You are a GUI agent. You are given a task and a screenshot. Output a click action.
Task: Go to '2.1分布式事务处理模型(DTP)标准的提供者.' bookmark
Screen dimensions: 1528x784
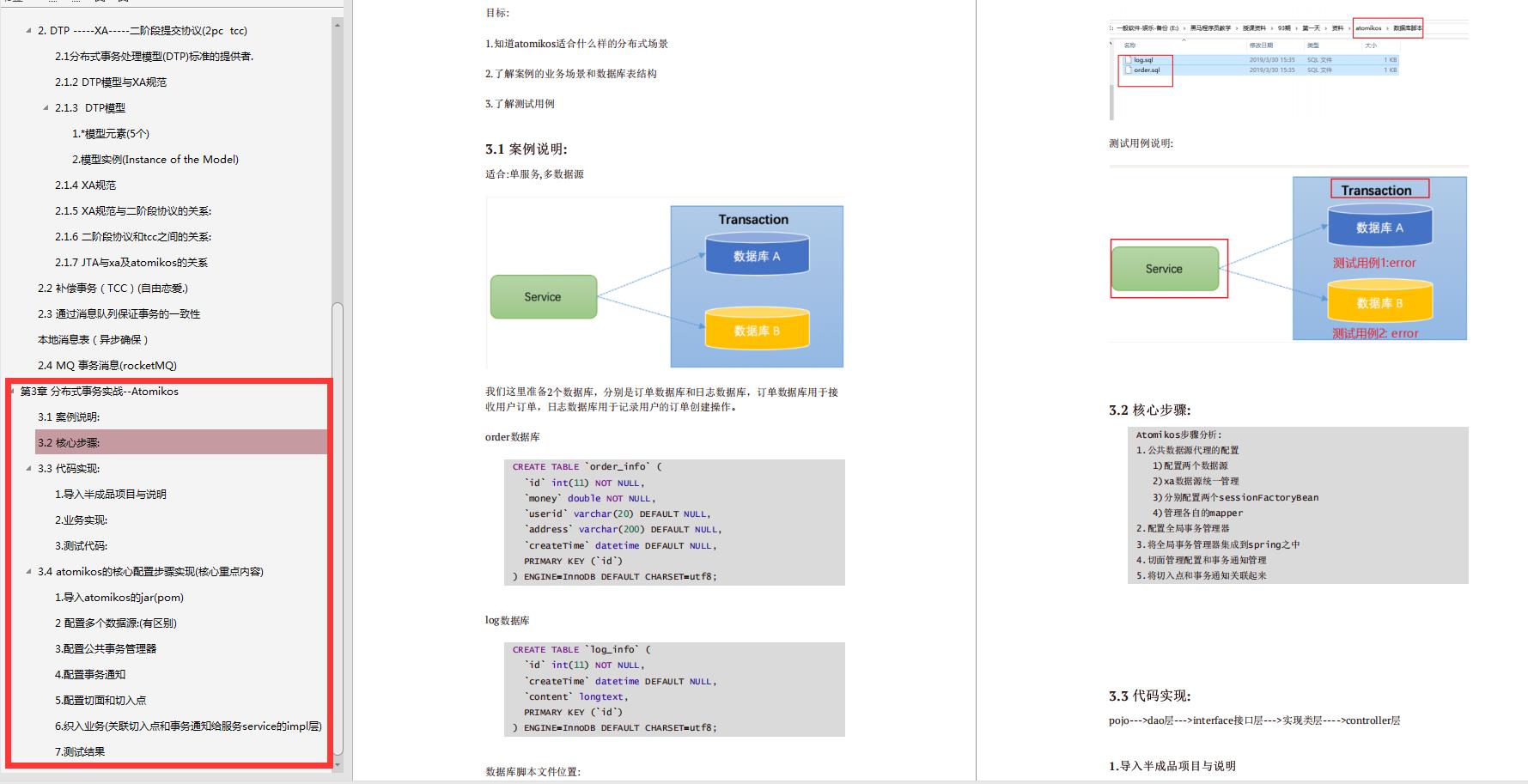pos(155,57)
